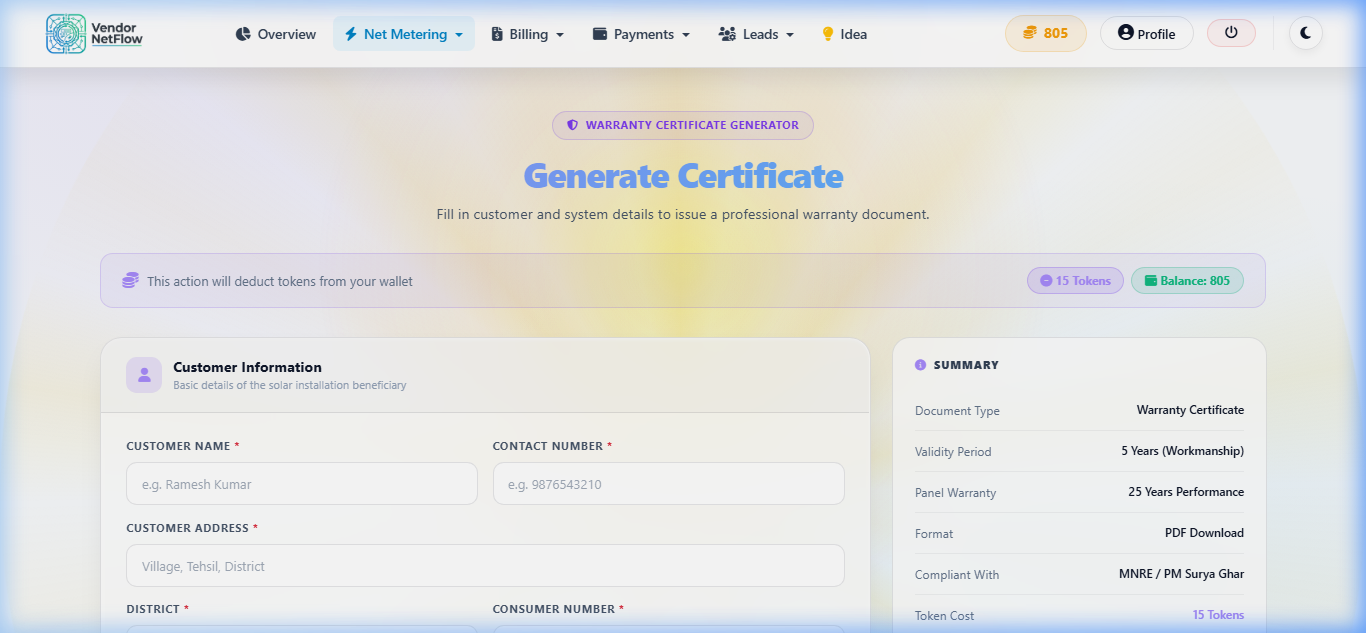The width and height of the screenshot is (1366, 633).
Task: Click the Net Metering lightning bolt icon
Action: pos(351,34)
